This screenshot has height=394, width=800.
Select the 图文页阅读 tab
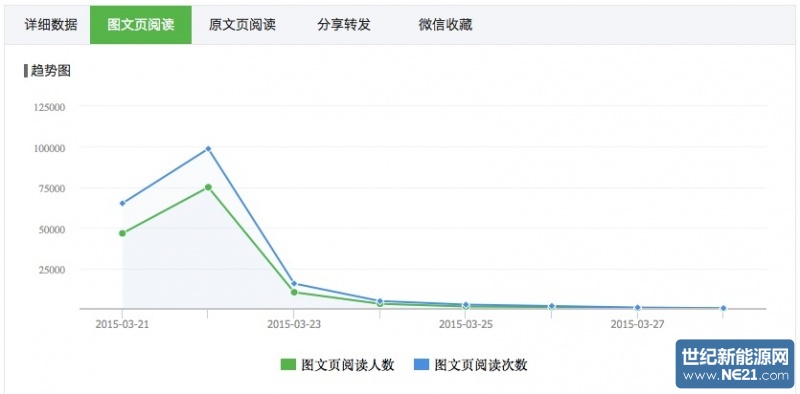click(141, 25)
